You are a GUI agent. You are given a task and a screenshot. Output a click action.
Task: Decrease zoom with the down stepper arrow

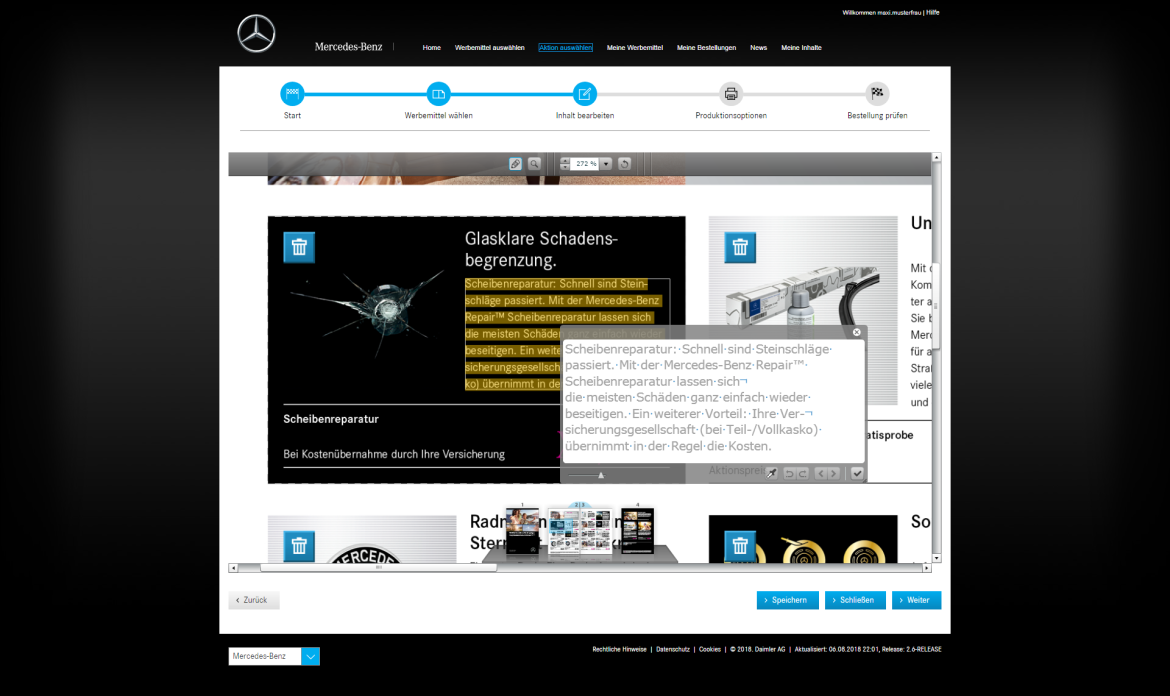[565, 167]
